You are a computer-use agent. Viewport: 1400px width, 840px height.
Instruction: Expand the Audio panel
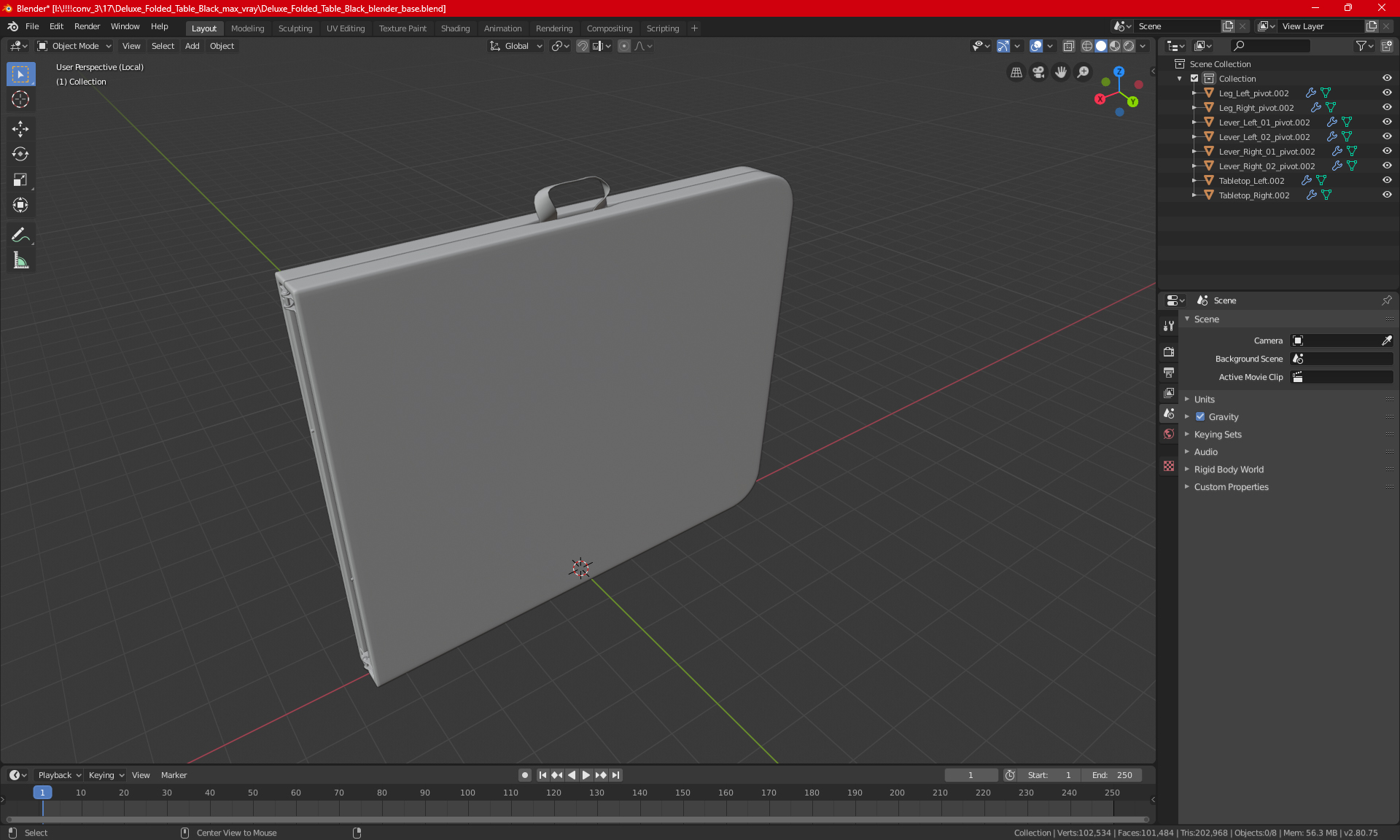[x=1206, y=452]
